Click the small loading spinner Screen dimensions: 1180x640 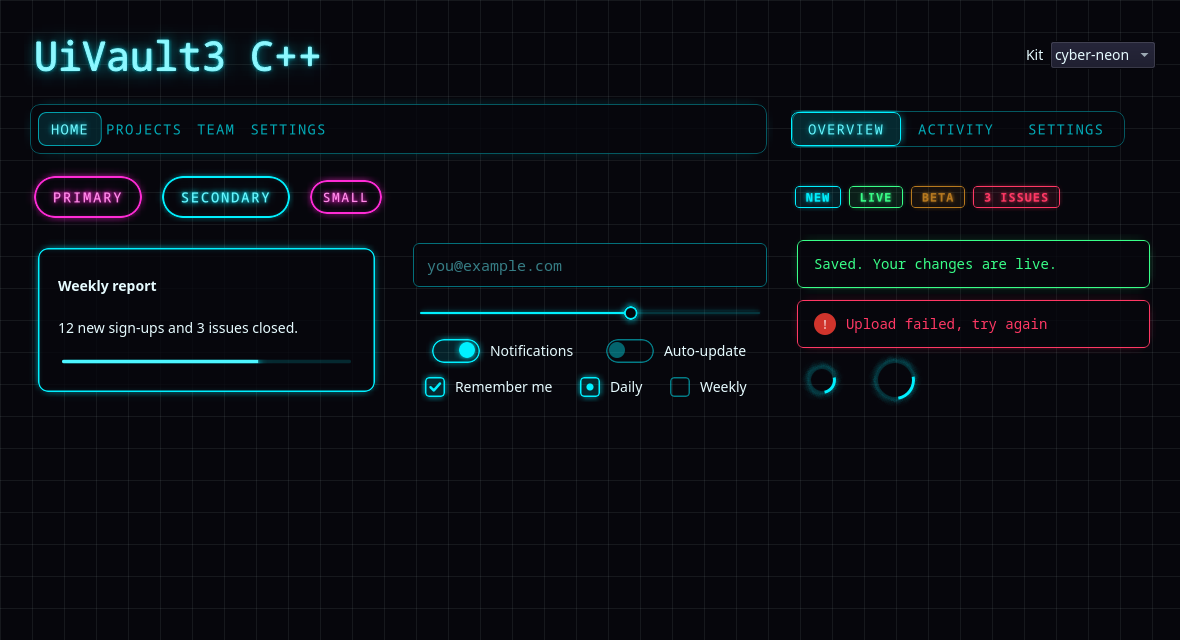point(822,380)
